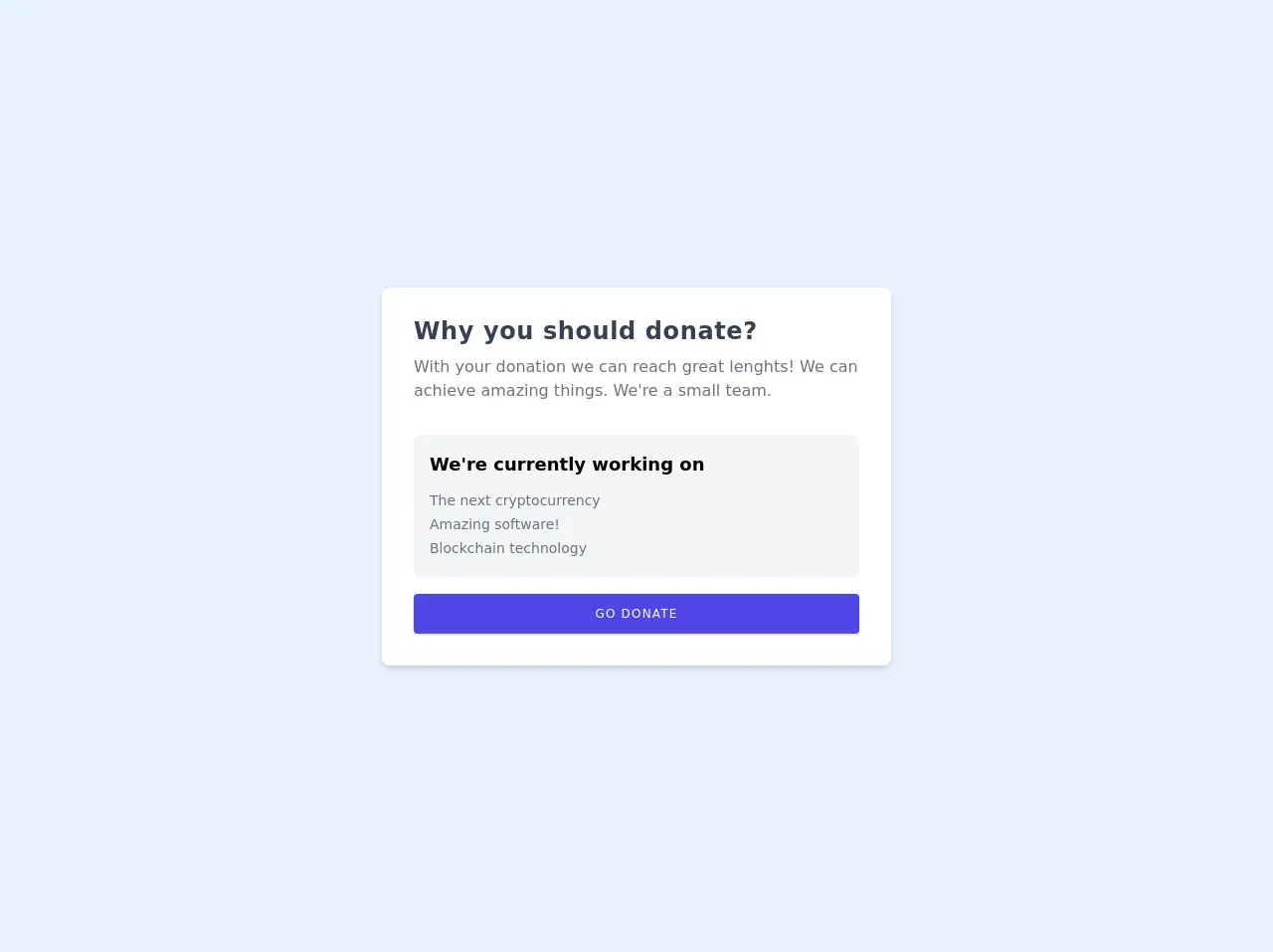Click the word "donate?" in the main heading
Viewport: 1273px width, 952px height.
pos(701,331)
